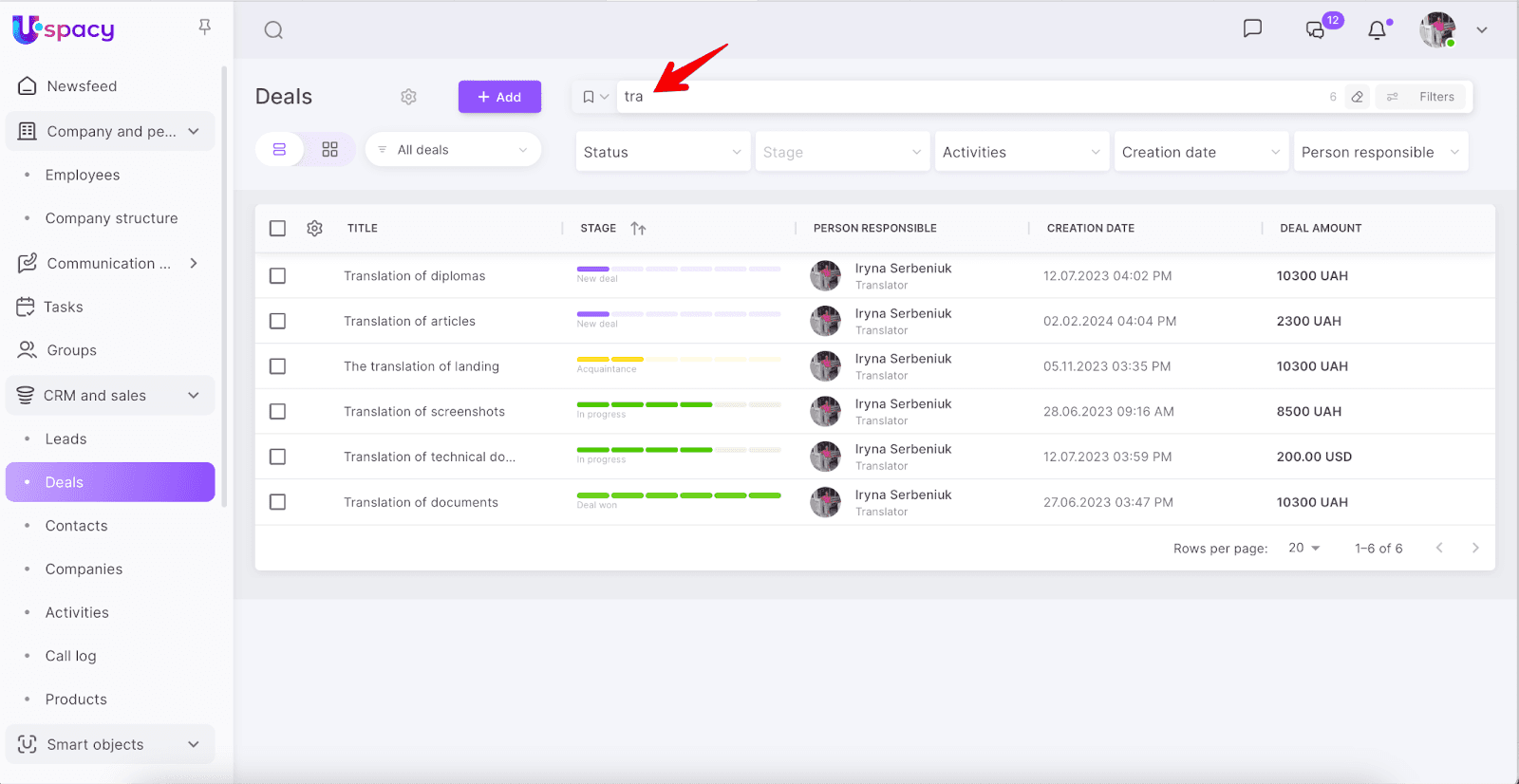Tick the Translation of documents checkbox
This screenshot has width=1519, height=784.
coord(277,502)
